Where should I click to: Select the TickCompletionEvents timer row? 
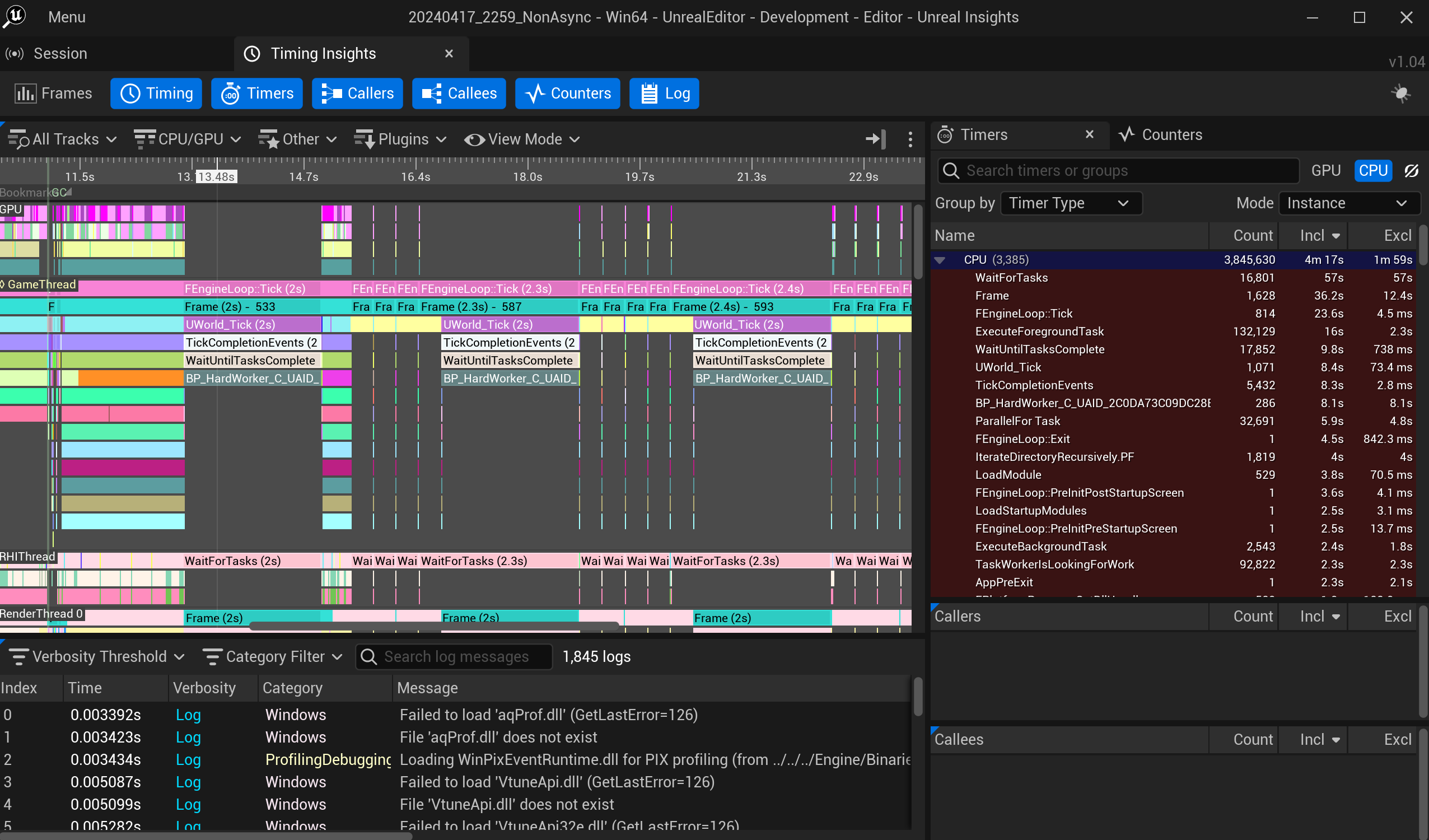coord(1174,385)
